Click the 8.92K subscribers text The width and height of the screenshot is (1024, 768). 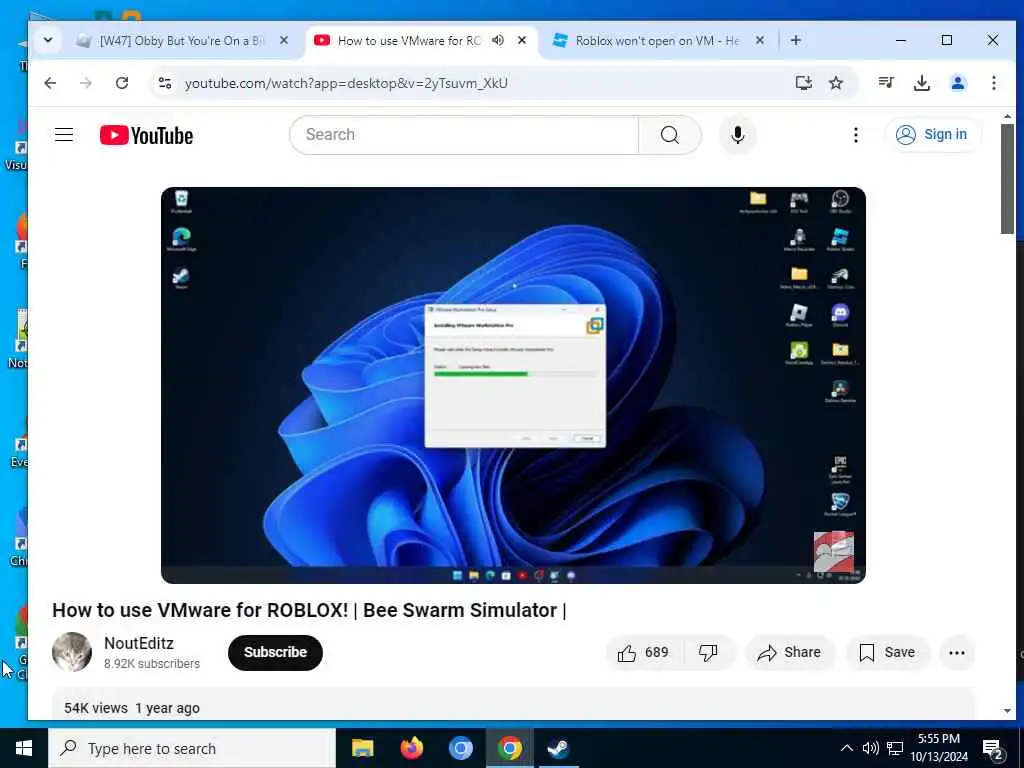click(x=152, y=664)
